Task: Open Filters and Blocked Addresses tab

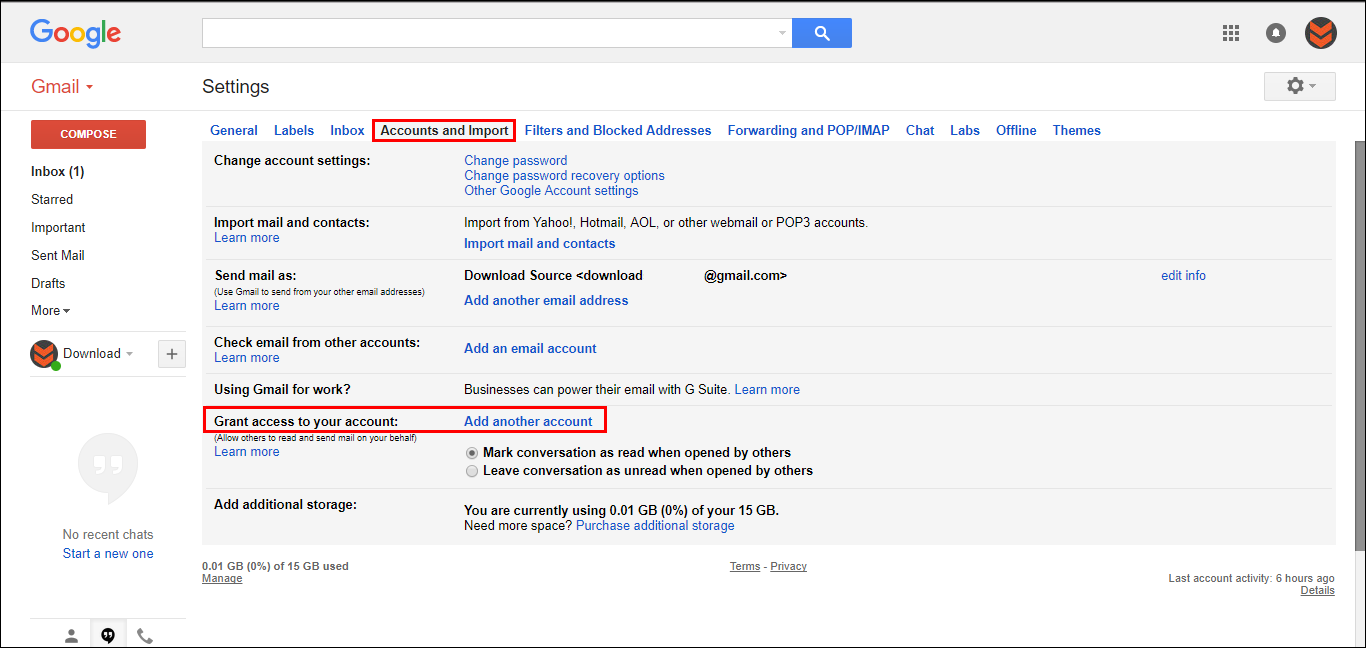Action: click(x=618, y=130)
